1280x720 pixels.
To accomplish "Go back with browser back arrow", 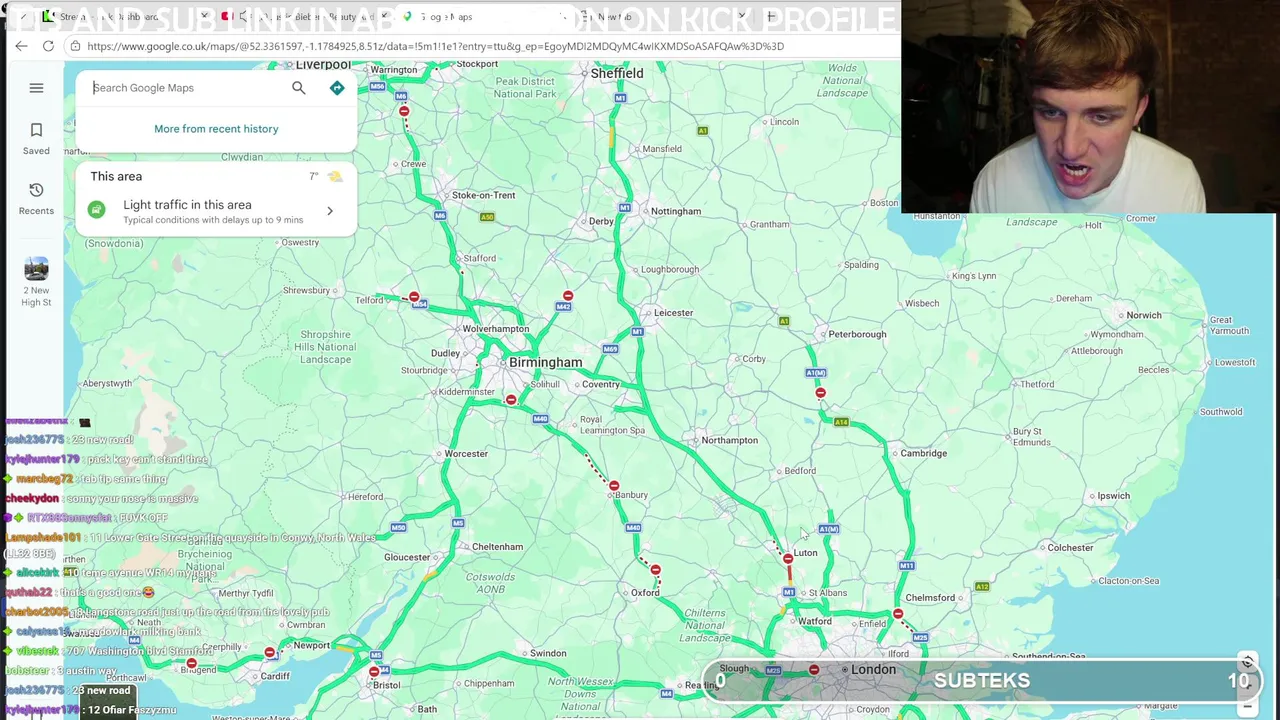I will pyautogui.click(x=21, y=46).
